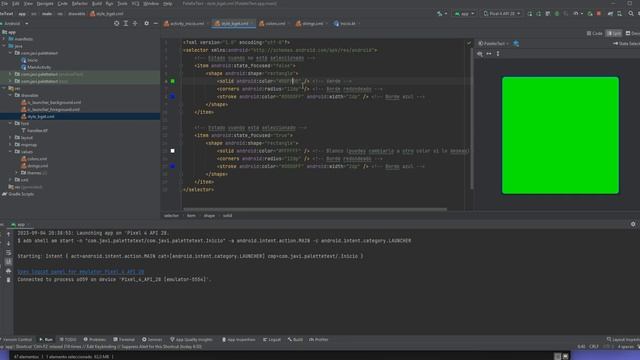Open the Pixel 4 API 28 device dropdown
The height and width of the screenshot is (360, 640).
[502, 13]
